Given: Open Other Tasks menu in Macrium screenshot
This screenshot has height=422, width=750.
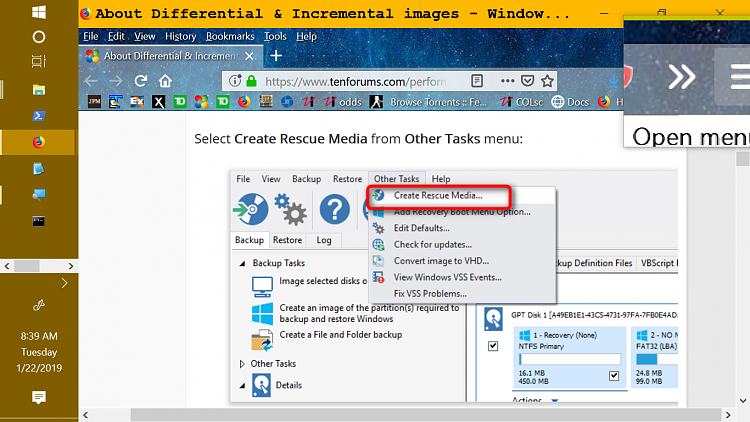Looking at the screenshot, I should (x=397, y=179).
